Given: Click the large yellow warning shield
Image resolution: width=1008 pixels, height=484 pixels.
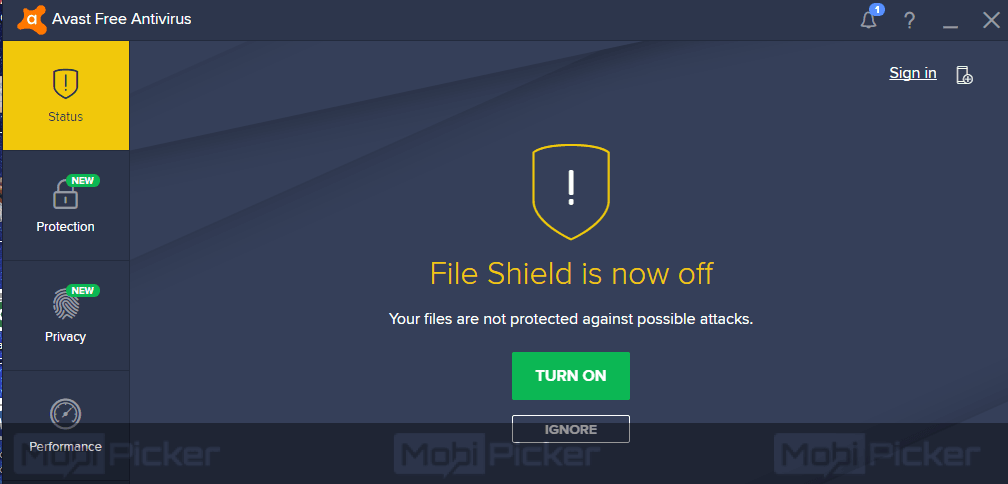Looking at the screenshot, I should click(571, 192).
